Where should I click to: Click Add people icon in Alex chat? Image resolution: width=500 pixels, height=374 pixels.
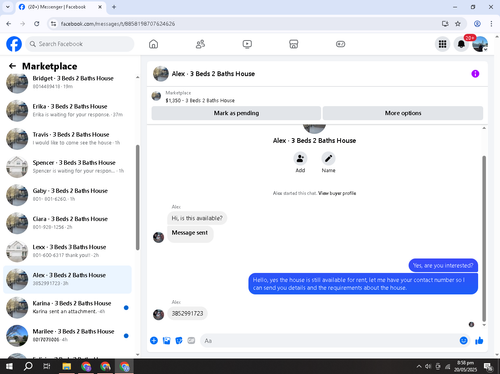pos(300,158)
